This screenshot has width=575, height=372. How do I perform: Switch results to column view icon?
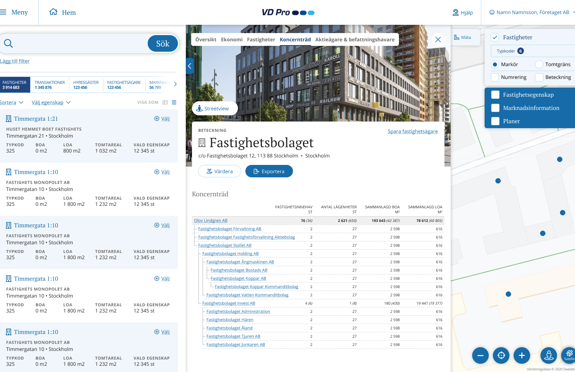click(x=165, y=102)
